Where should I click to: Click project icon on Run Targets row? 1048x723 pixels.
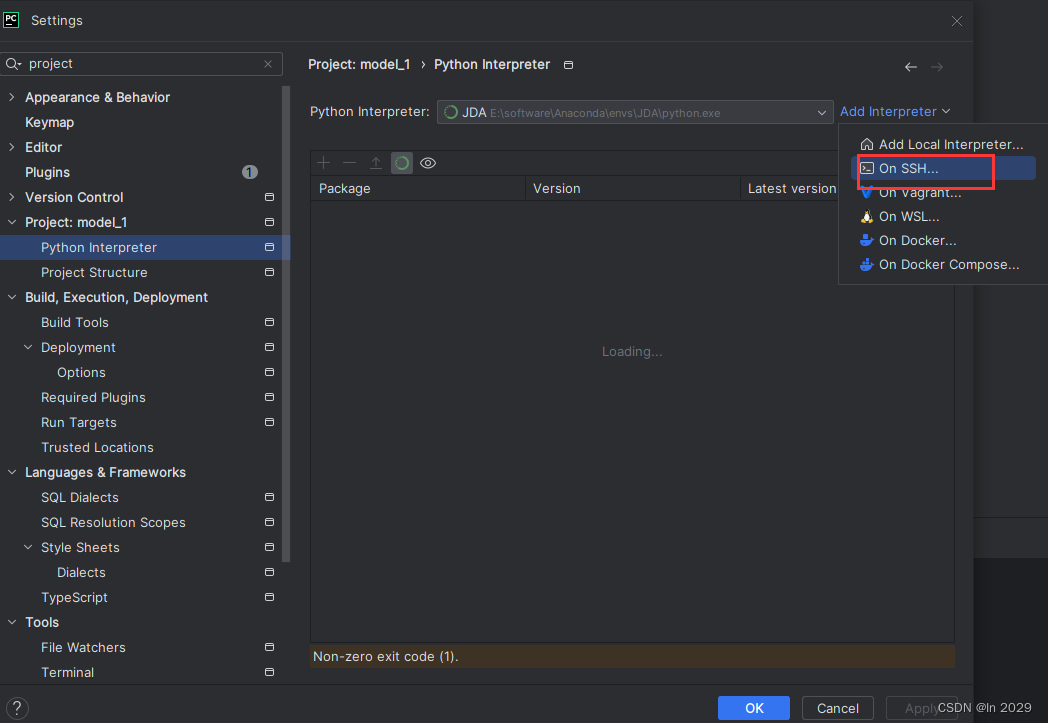tap(269, 422)
